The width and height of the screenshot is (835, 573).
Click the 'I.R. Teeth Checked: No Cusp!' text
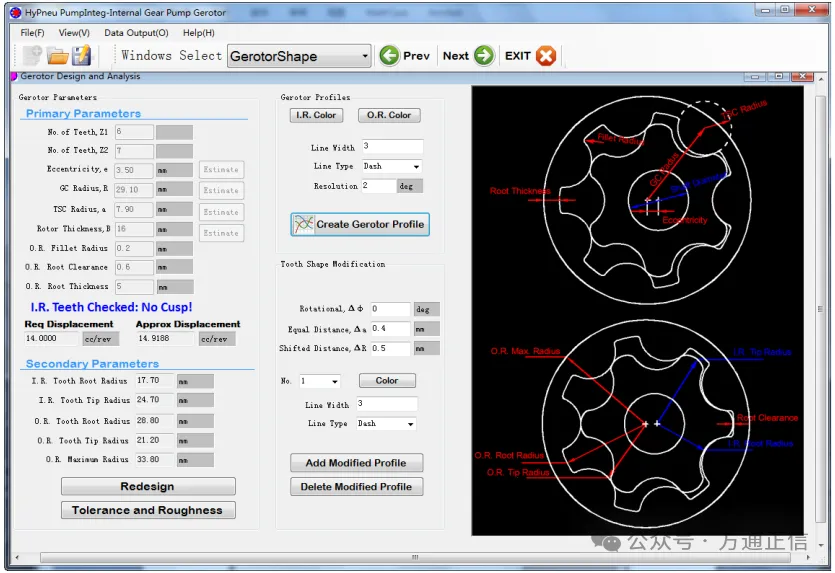111,307
